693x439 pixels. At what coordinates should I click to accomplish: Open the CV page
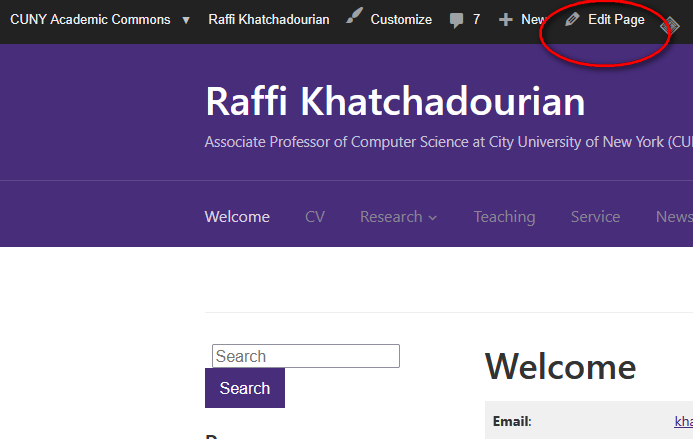click(x=315, y=217)
